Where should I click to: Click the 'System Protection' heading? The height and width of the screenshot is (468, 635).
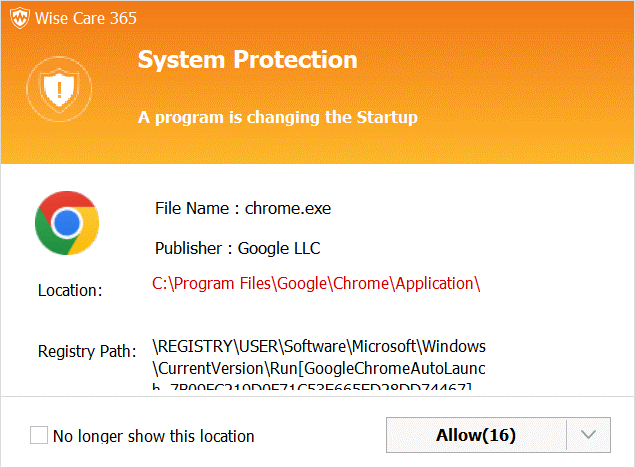point(247,60)
